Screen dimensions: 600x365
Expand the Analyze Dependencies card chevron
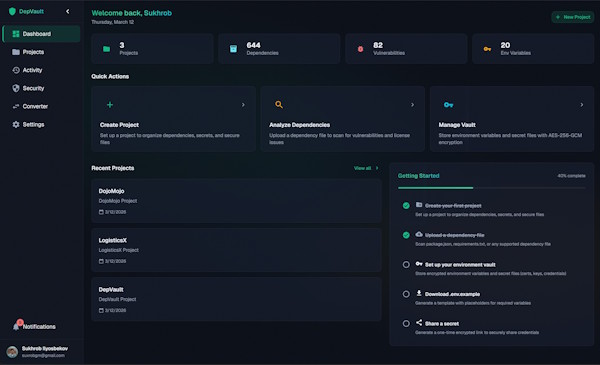[x=412, y=105]
